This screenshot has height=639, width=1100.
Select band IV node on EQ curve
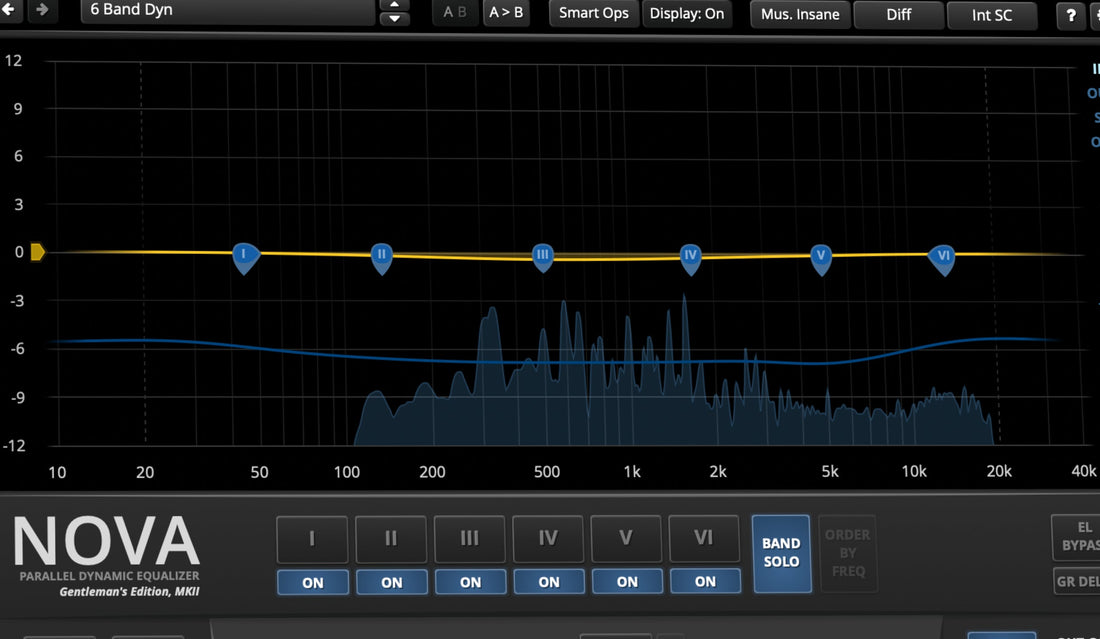(x=690, y=259)
